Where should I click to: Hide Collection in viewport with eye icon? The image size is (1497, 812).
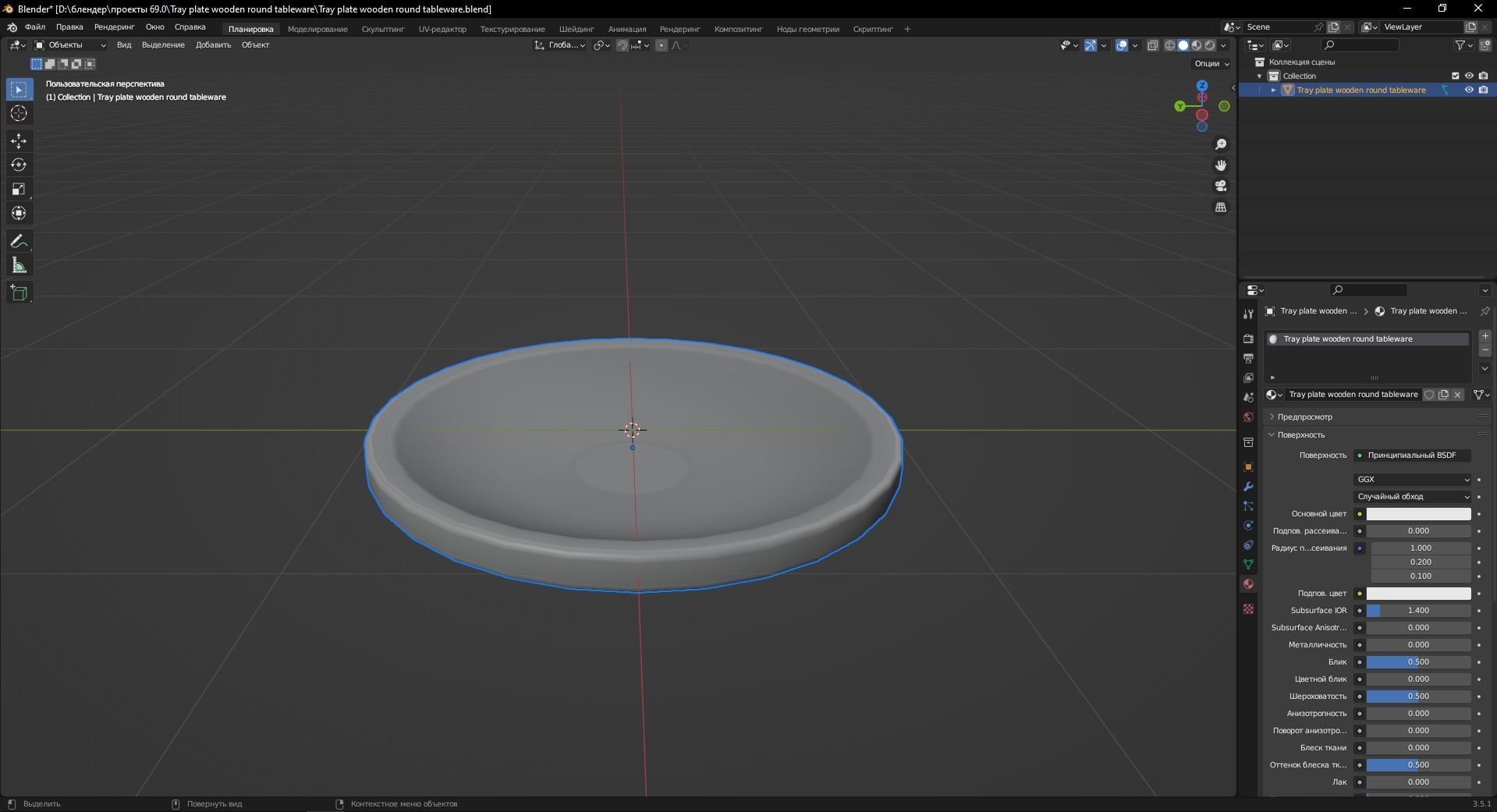click(x=1469, y=76)
